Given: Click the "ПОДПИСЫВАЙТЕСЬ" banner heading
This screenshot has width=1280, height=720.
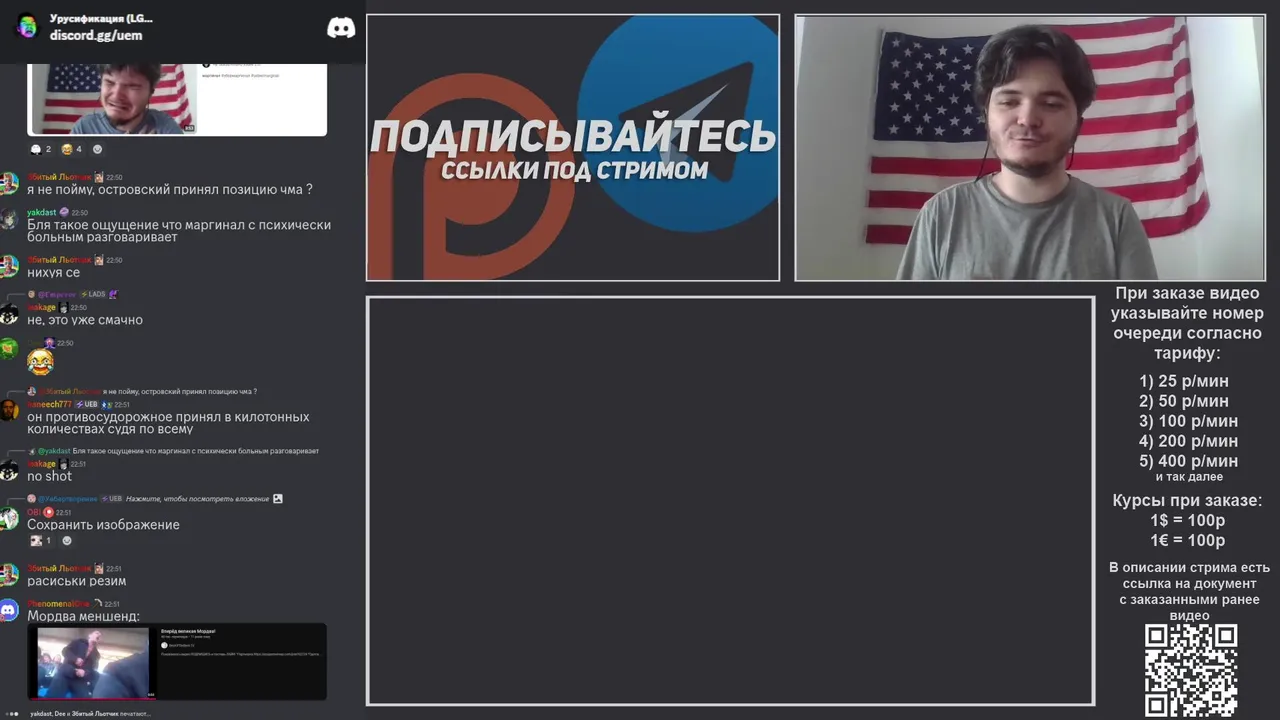Looking at the screenshot, I should [x=573, y=137].
